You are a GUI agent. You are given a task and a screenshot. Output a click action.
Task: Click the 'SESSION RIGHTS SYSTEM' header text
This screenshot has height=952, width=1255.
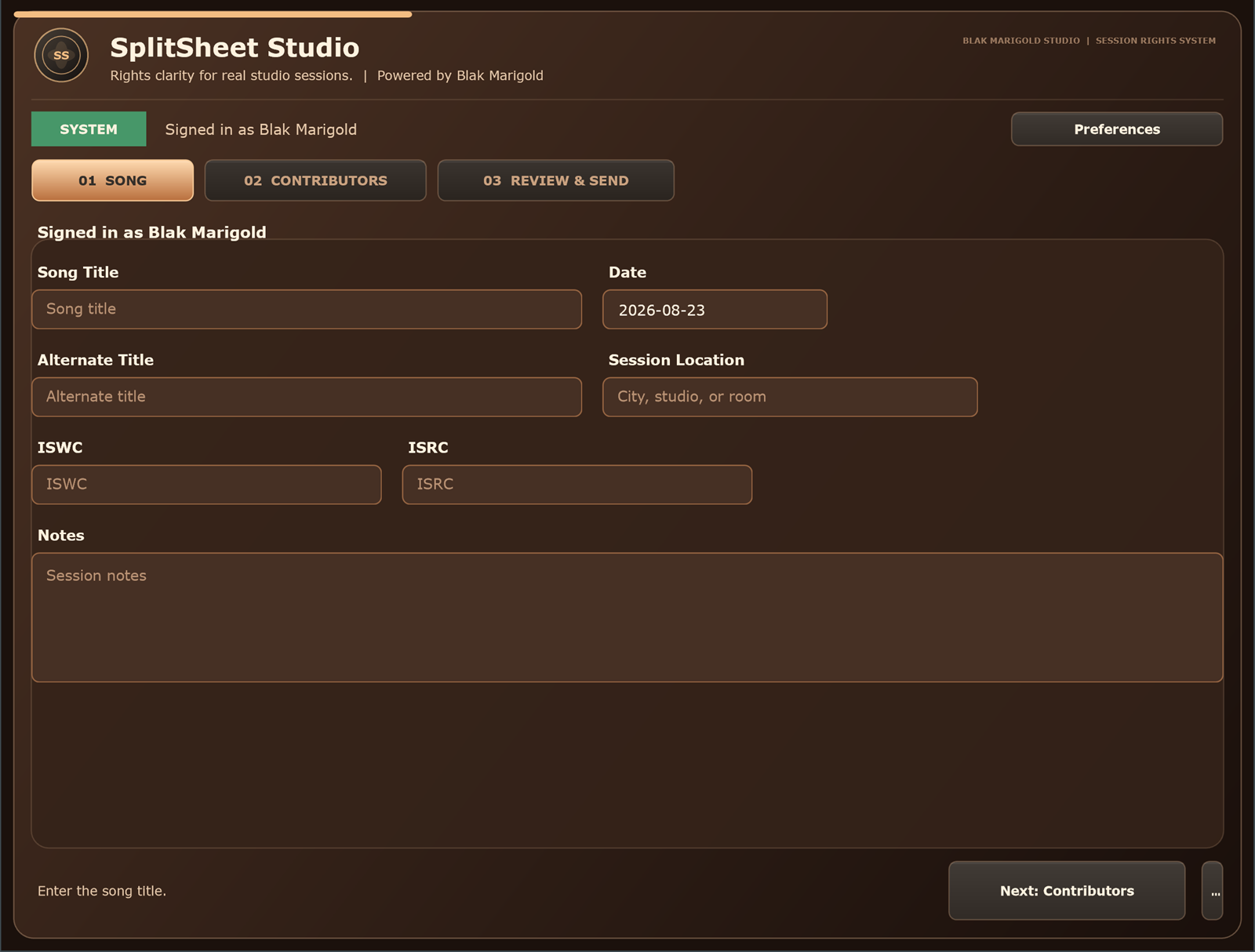(x=1155, y=41)
